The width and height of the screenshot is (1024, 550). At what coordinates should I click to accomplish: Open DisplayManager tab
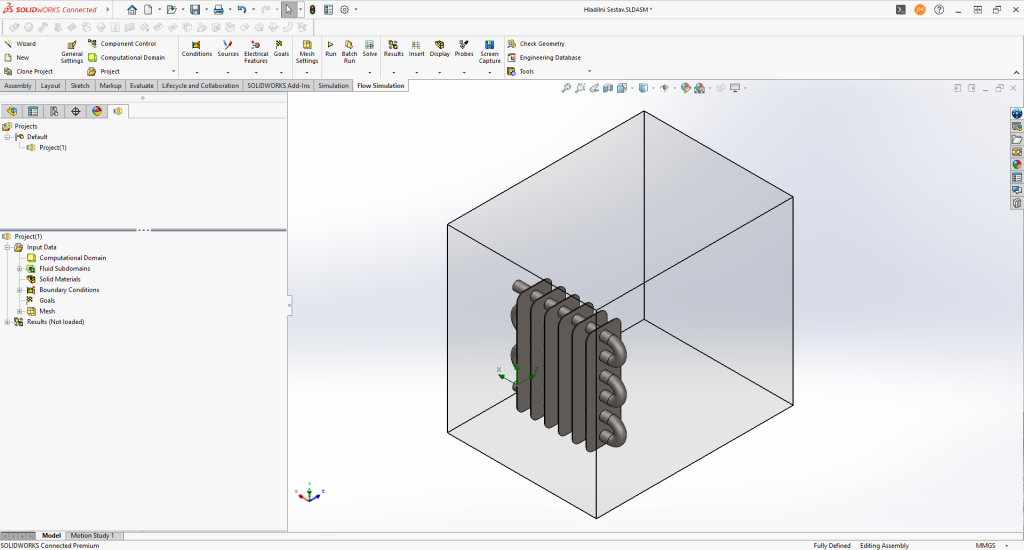pos(97,111)
